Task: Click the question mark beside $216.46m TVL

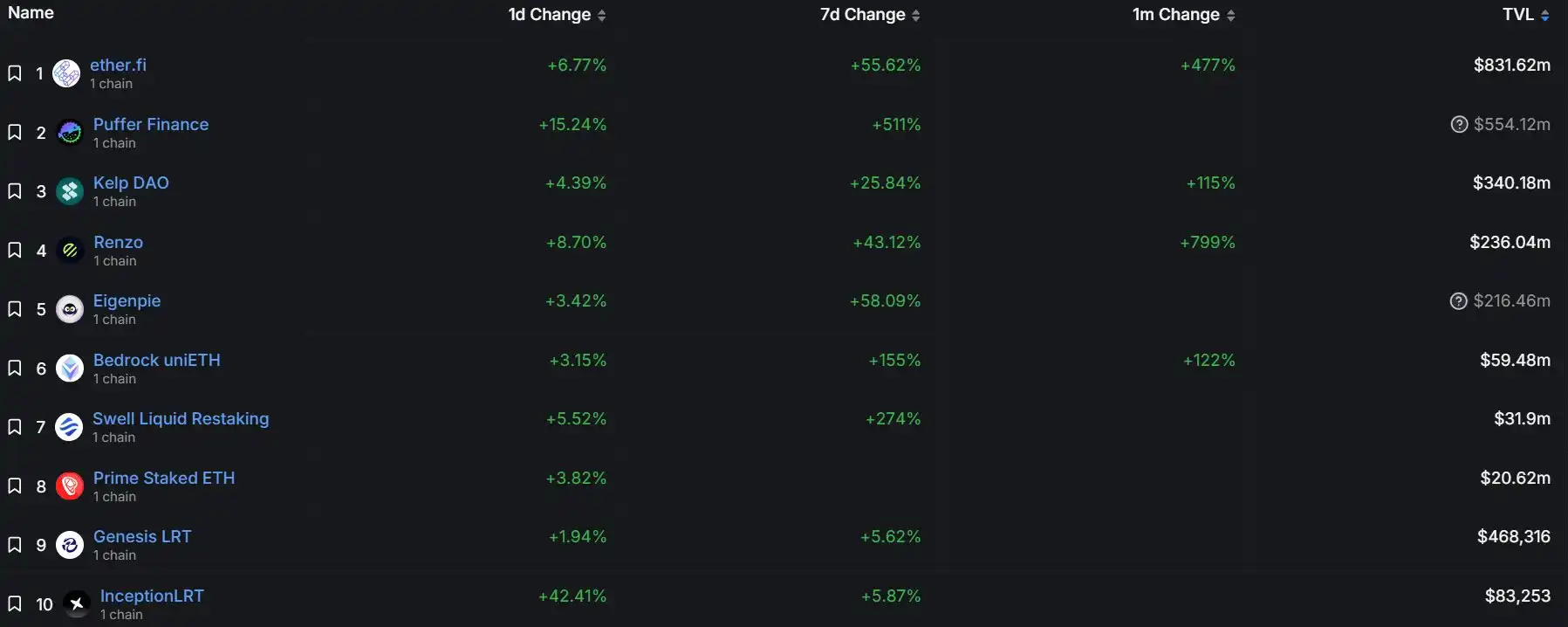Action: pos(1458,301)
